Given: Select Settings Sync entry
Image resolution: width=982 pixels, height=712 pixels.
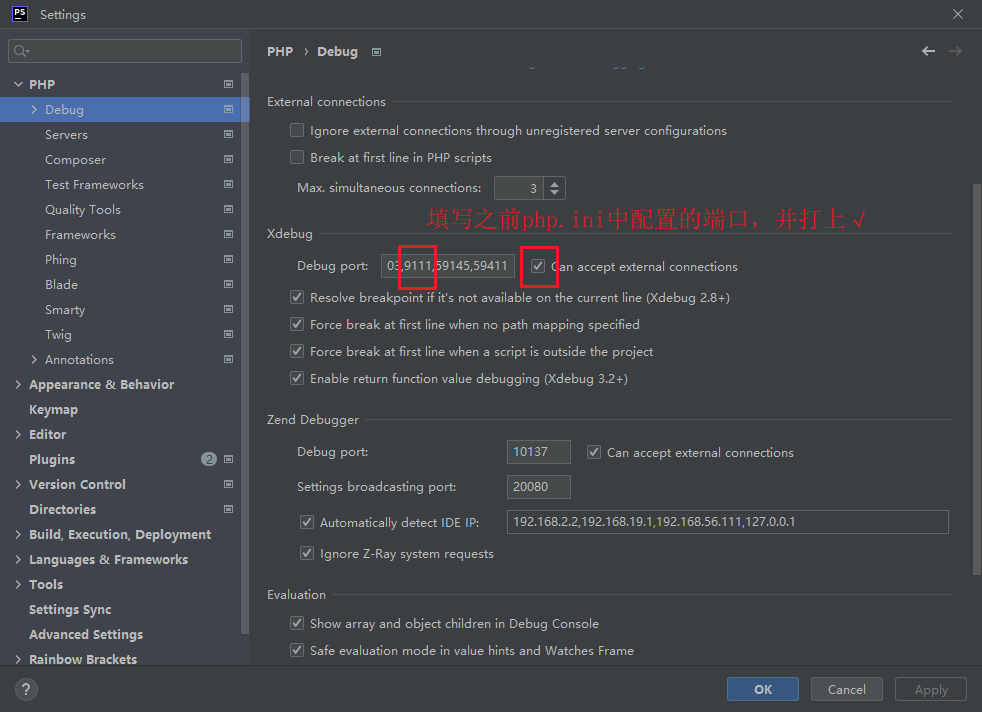Looking at the screenshot, I should click(x=70, y=610).
